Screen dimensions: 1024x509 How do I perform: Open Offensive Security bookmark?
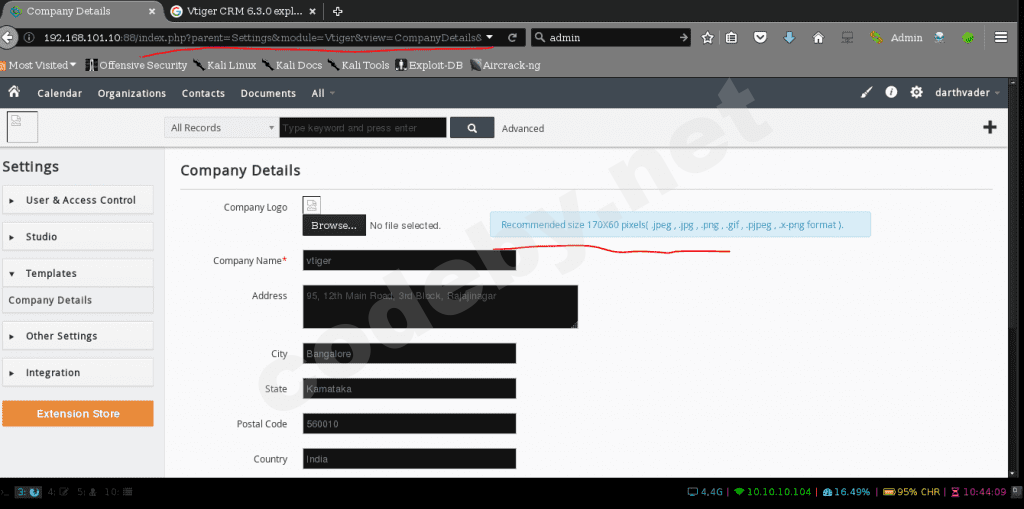136,65
